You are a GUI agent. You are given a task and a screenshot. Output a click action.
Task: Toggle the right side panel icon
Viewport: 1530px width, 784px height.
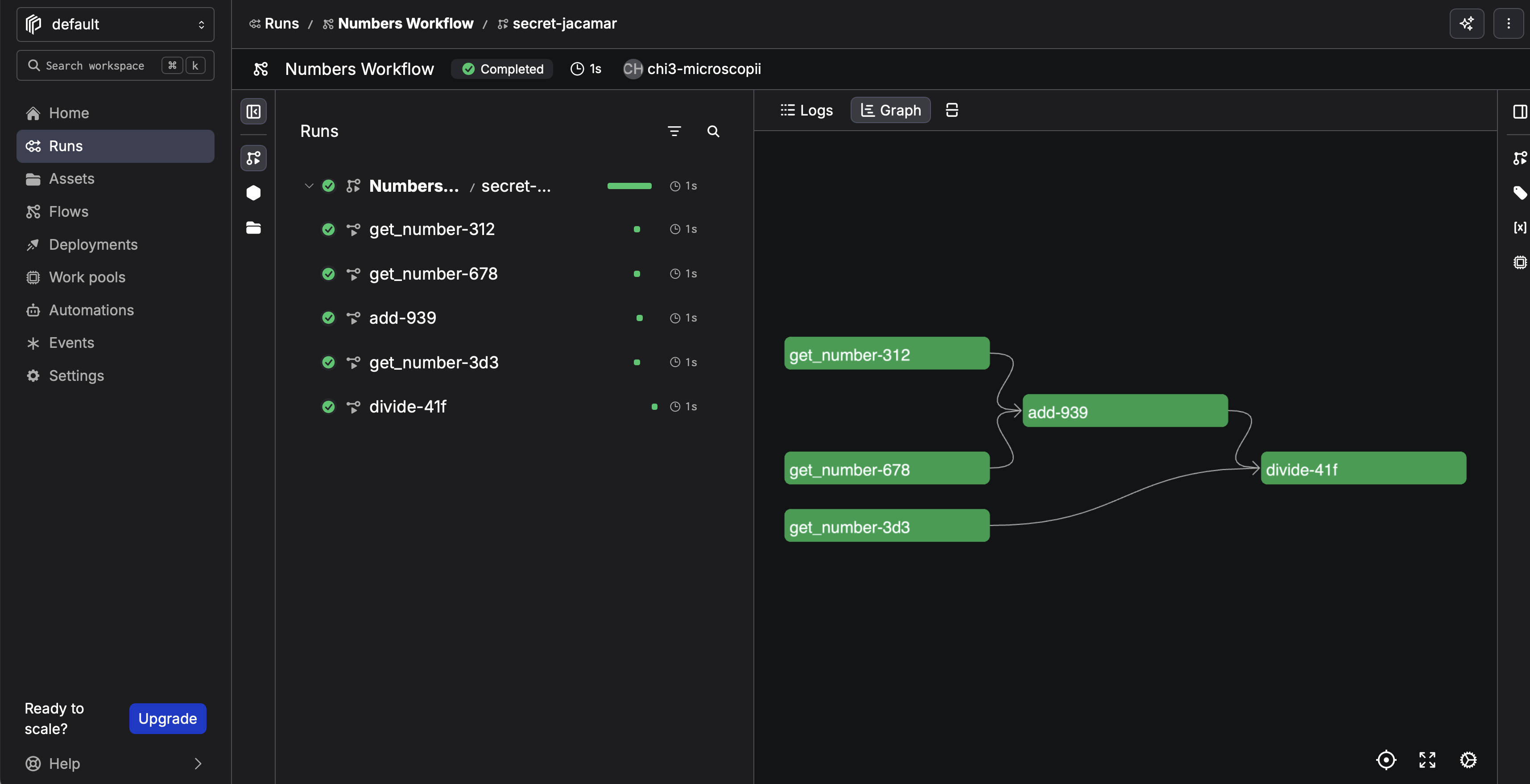[x=1520, y=111]
